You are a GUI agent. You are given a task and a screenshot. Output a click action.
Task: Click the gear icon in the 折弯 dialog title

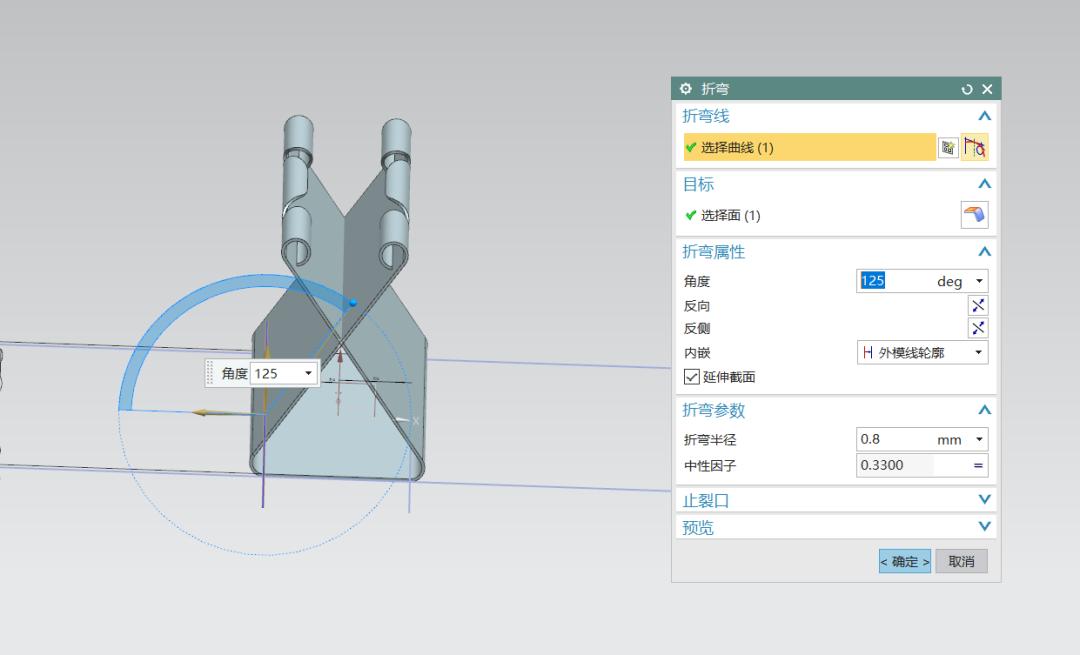coord(685,88)
